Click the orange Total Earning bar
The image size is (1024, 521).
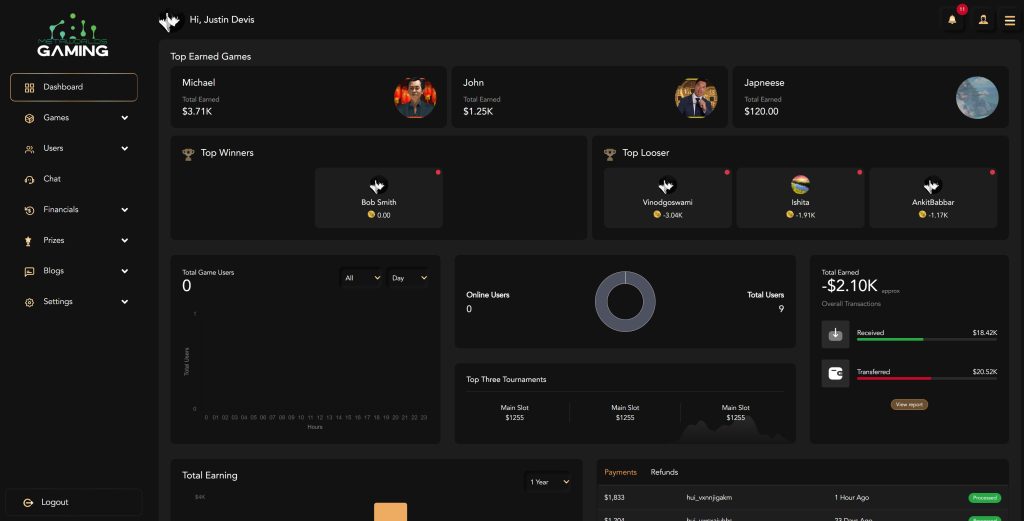(391, 512)
